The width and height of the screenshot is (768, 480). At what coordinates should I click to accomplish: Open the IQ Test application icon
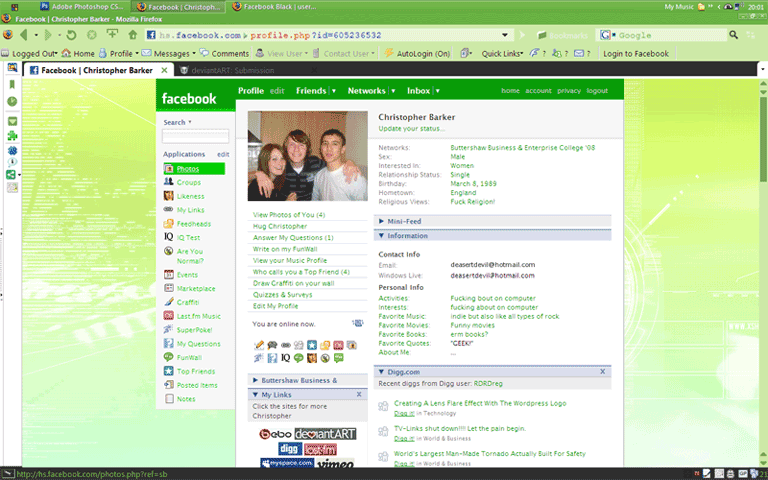coord(168,237)
